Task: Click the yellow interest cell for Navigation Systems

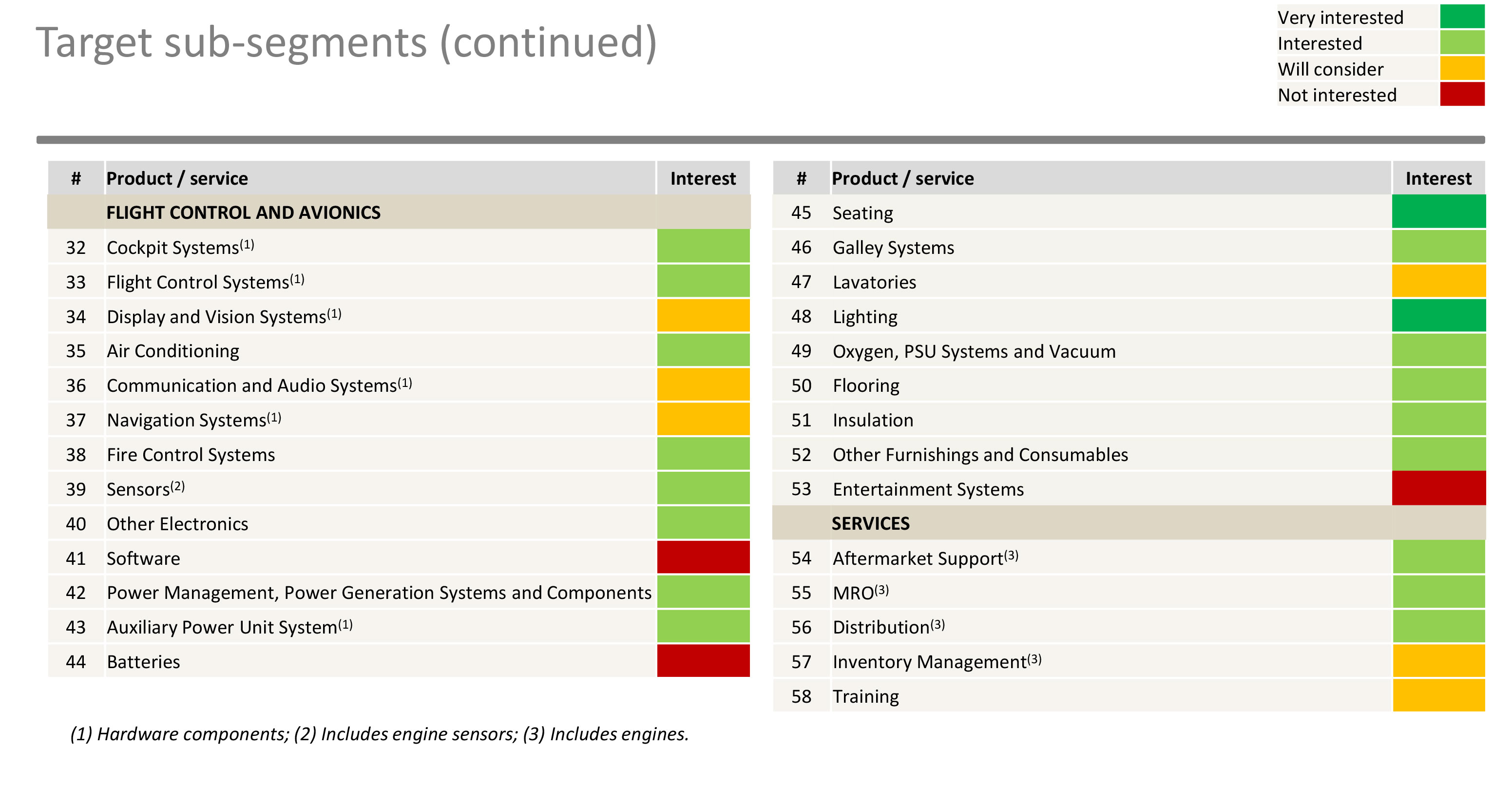Action: (703, 419)
